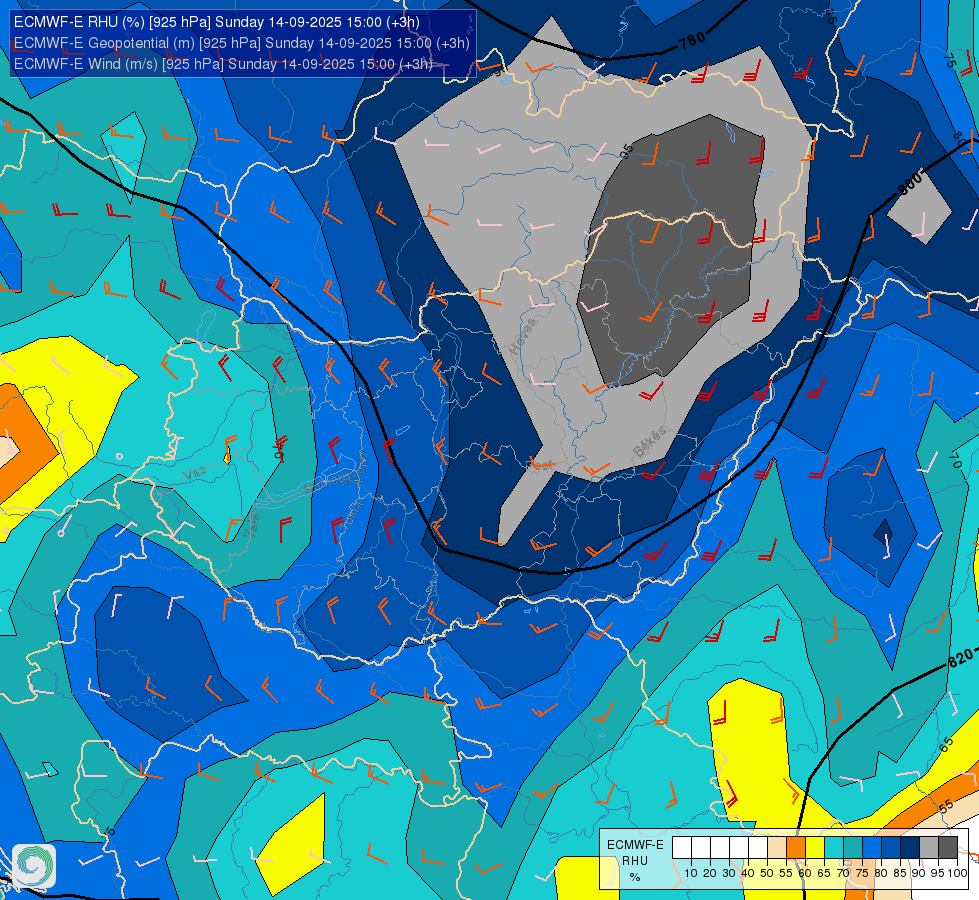The width and height of the screenshot is (979, 900).
Task: Click the '65' contour label on the map
Action: click(x=946, y=744)
